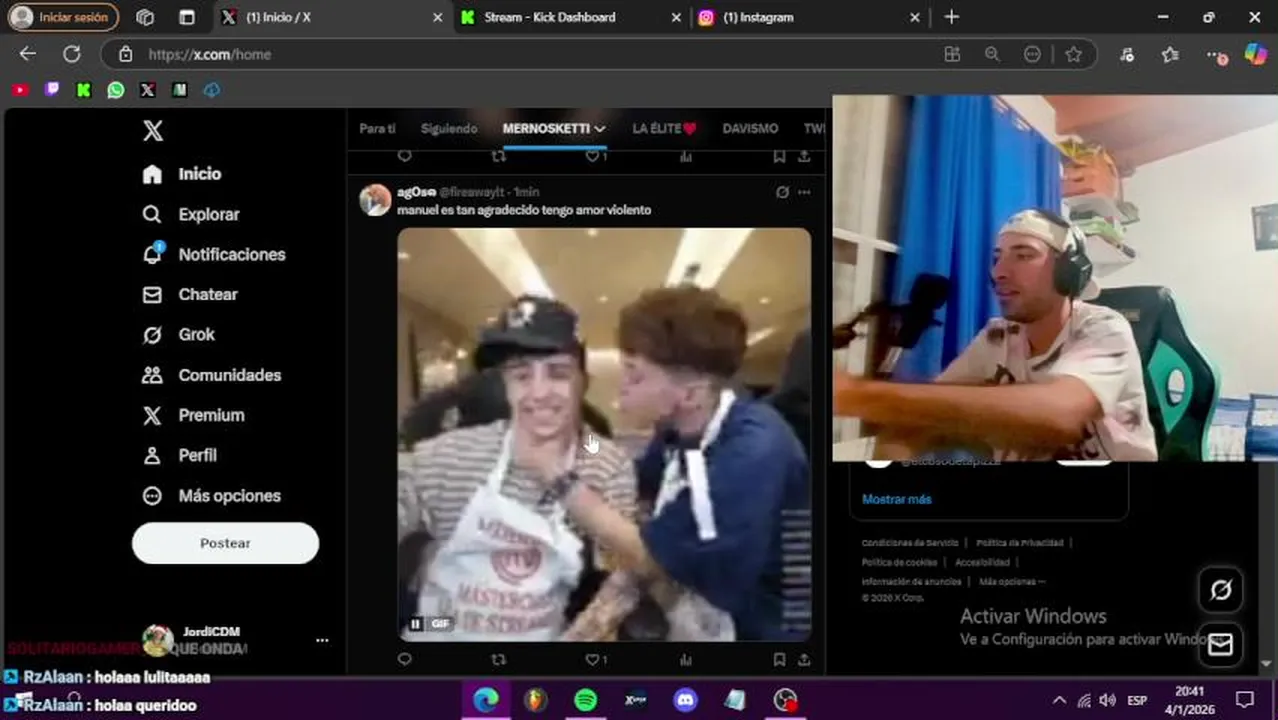The width and height of the screenshot is (1278, 720).
Task: Share the previous post at the top of the feed
Action: pyautogui.click(x=804, y=156)
